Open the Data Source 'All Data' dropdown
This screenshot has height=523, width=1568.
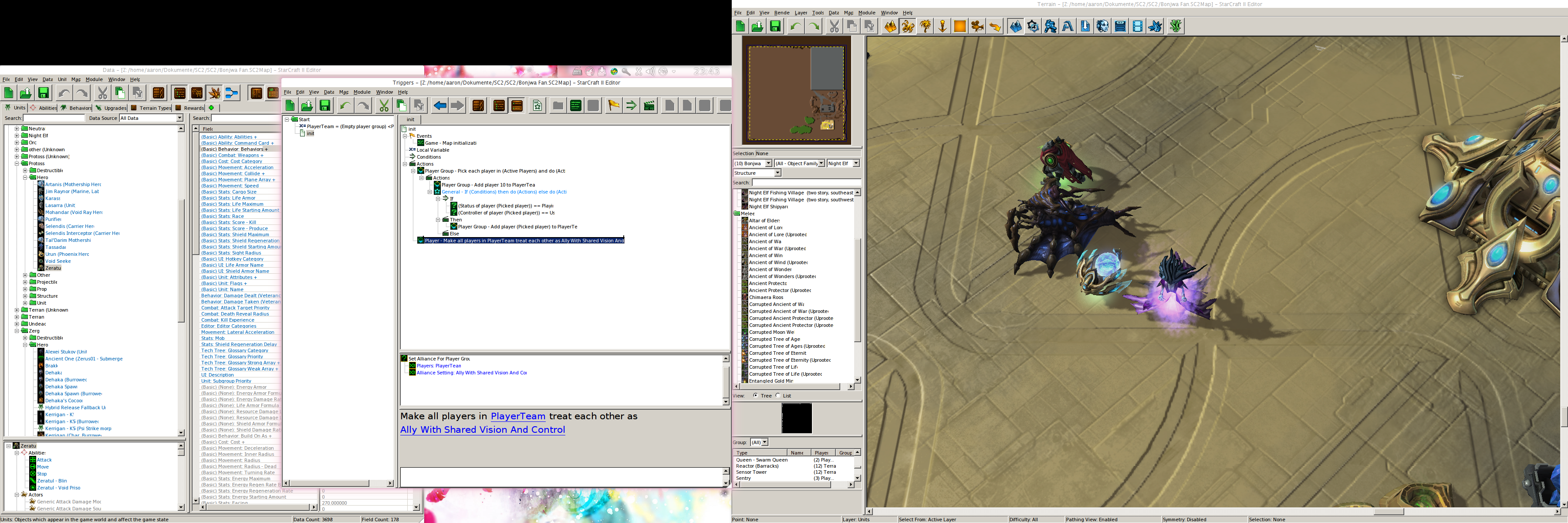[151, 118]
